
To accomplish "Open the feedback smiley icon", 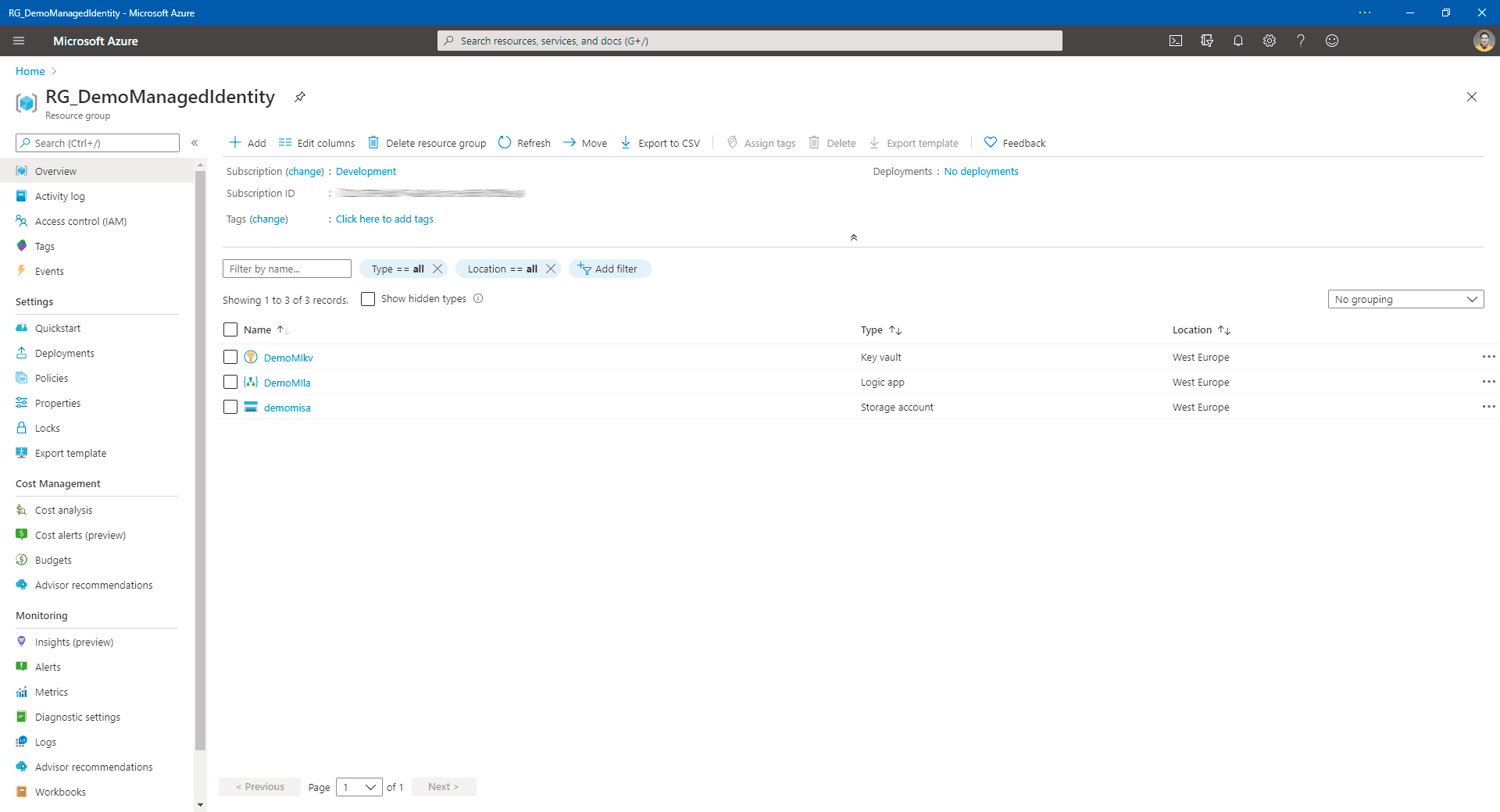I will point(1332,41).
